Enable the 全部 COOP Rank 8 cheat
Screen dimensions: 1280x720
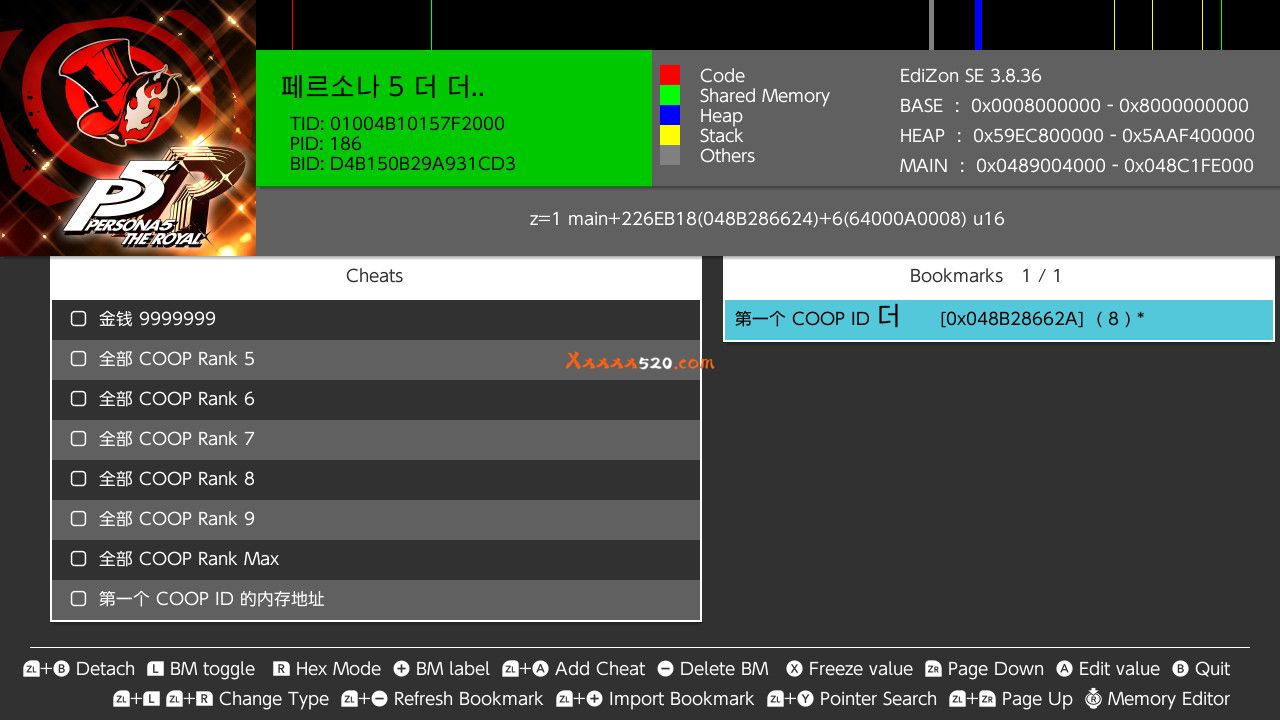tap(78, 479)
